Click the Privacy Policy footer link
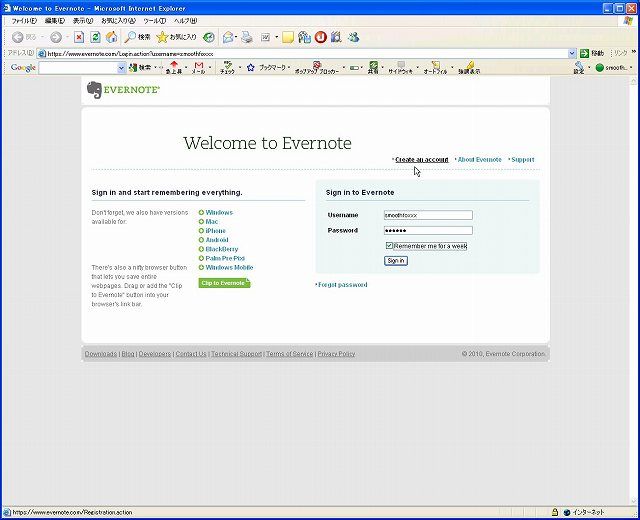This screenshot has width=640, height=520. tap(336, 354)
